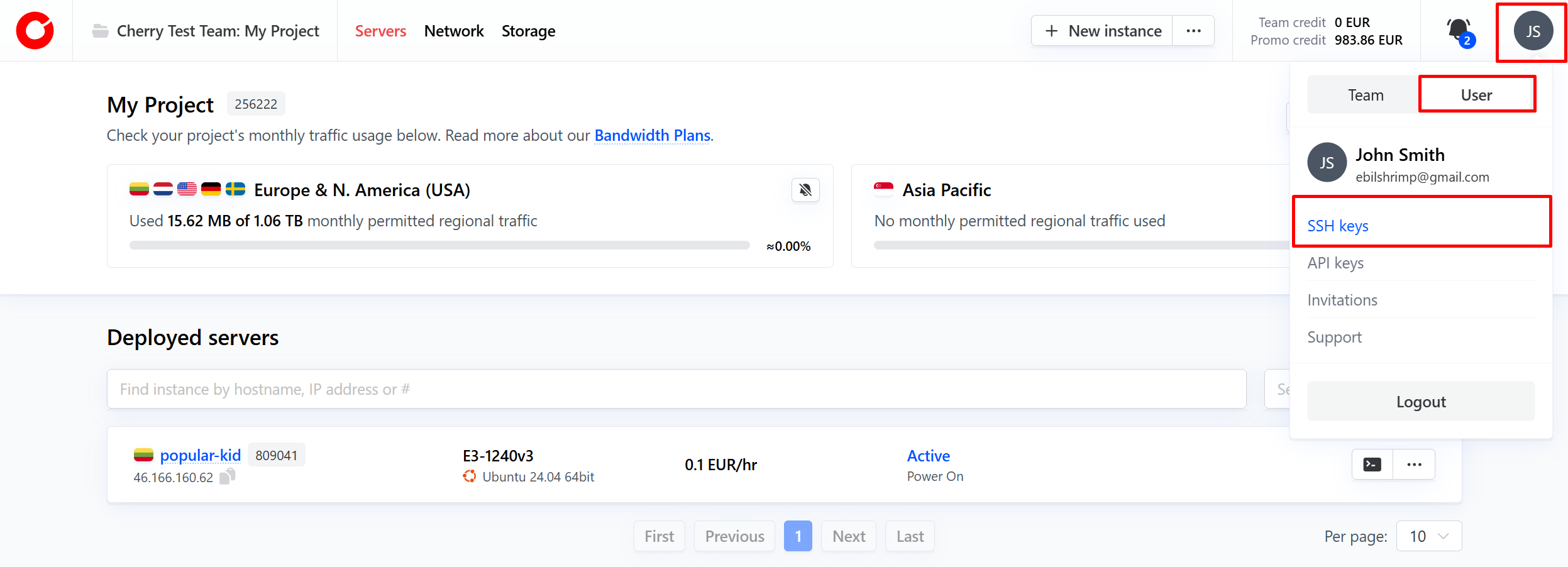The width and height of the screenshot is (1568, 567).
Task: Click the Logout button
Action: [x=1420, y=402]
